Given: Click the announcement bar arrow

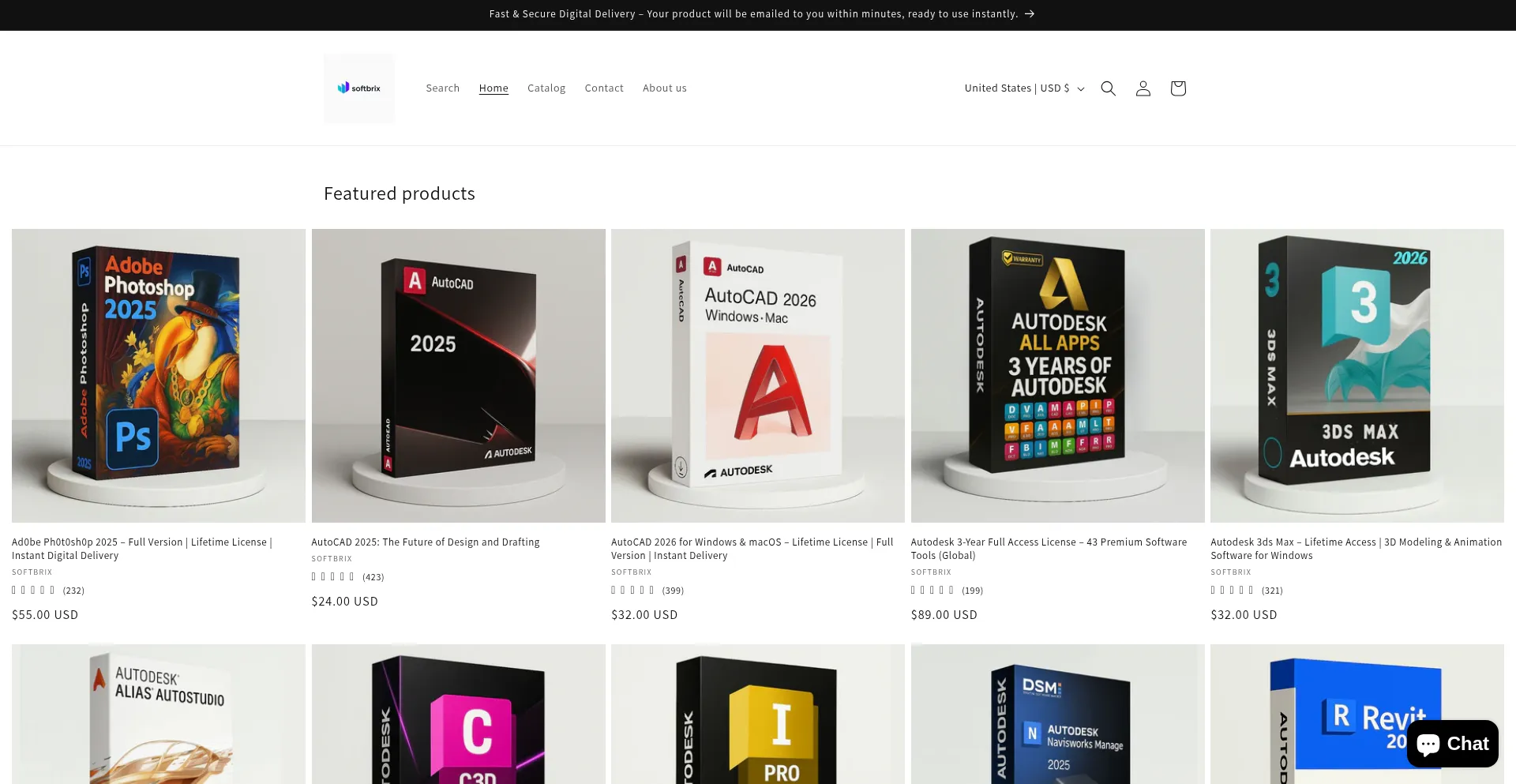Looking at the screenshot, I should [1030, 14].
